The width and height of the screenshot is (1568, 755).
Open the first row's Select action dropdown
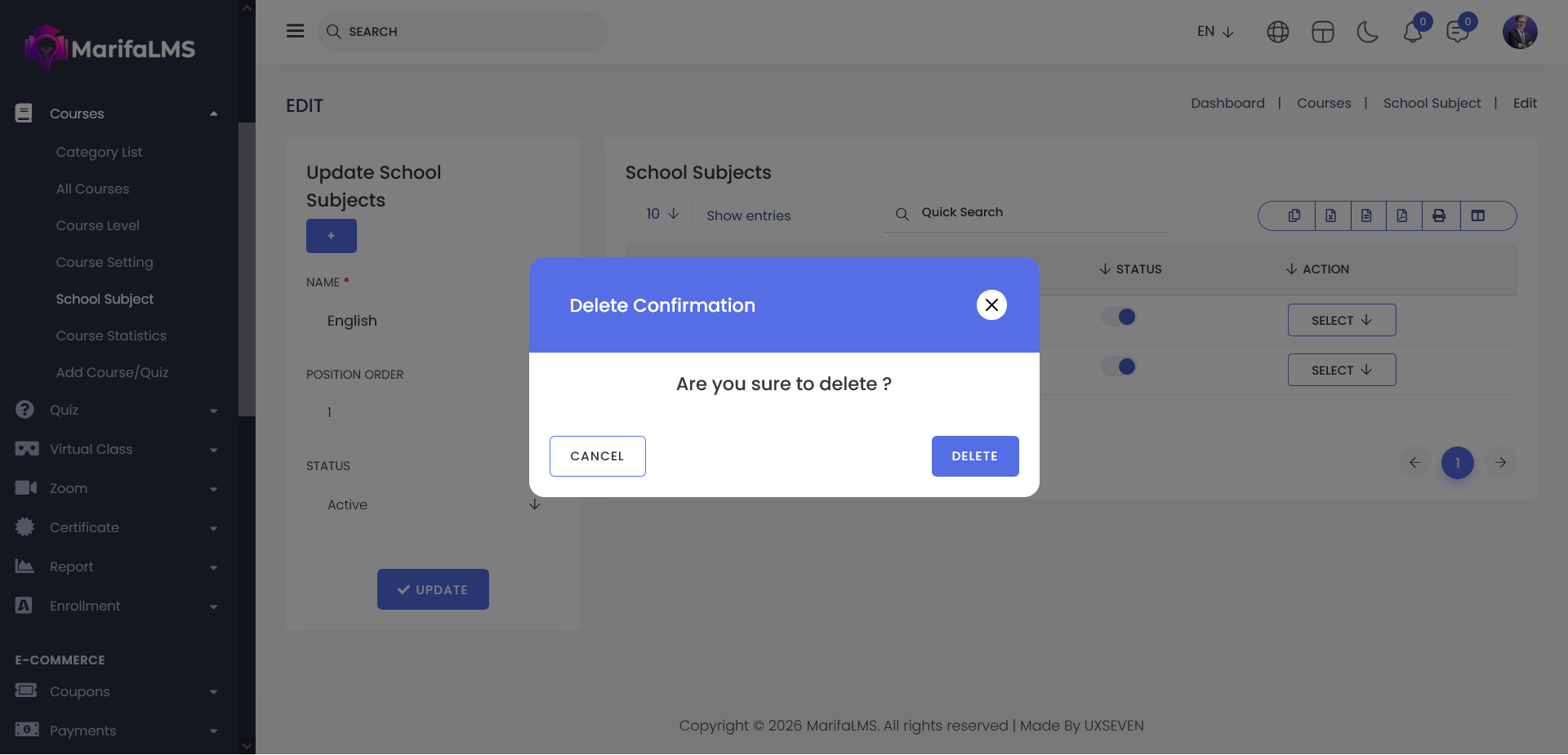pos(1341,320)
